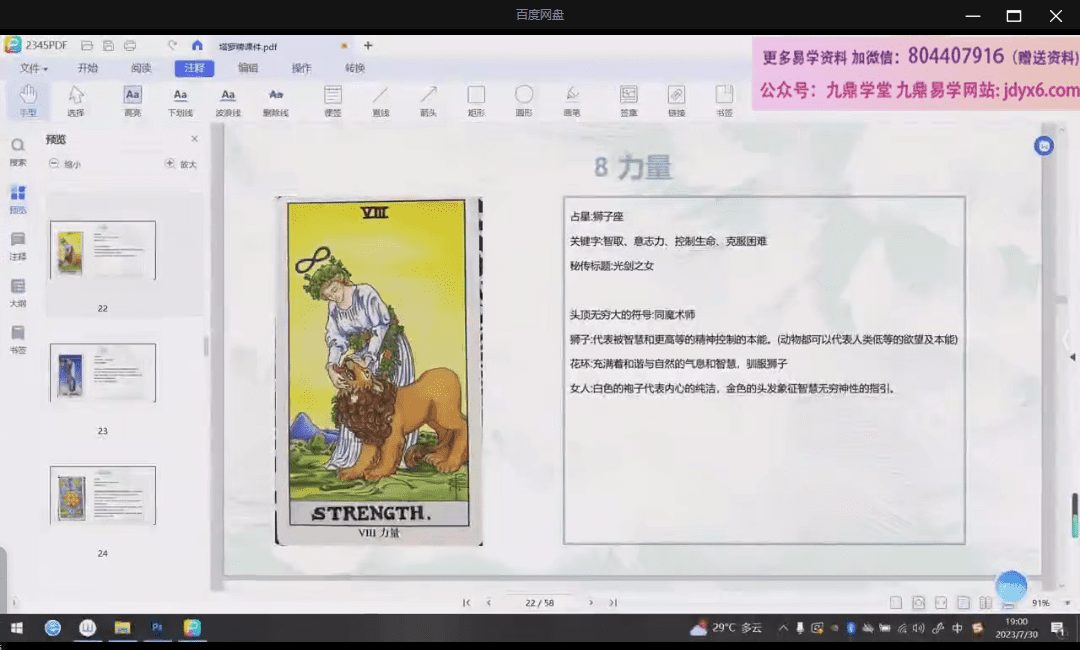The width and height of the screenshot is (1080, 650).
Task: Insert a link (链接) annotation
Action: click(x=676, y=100)
